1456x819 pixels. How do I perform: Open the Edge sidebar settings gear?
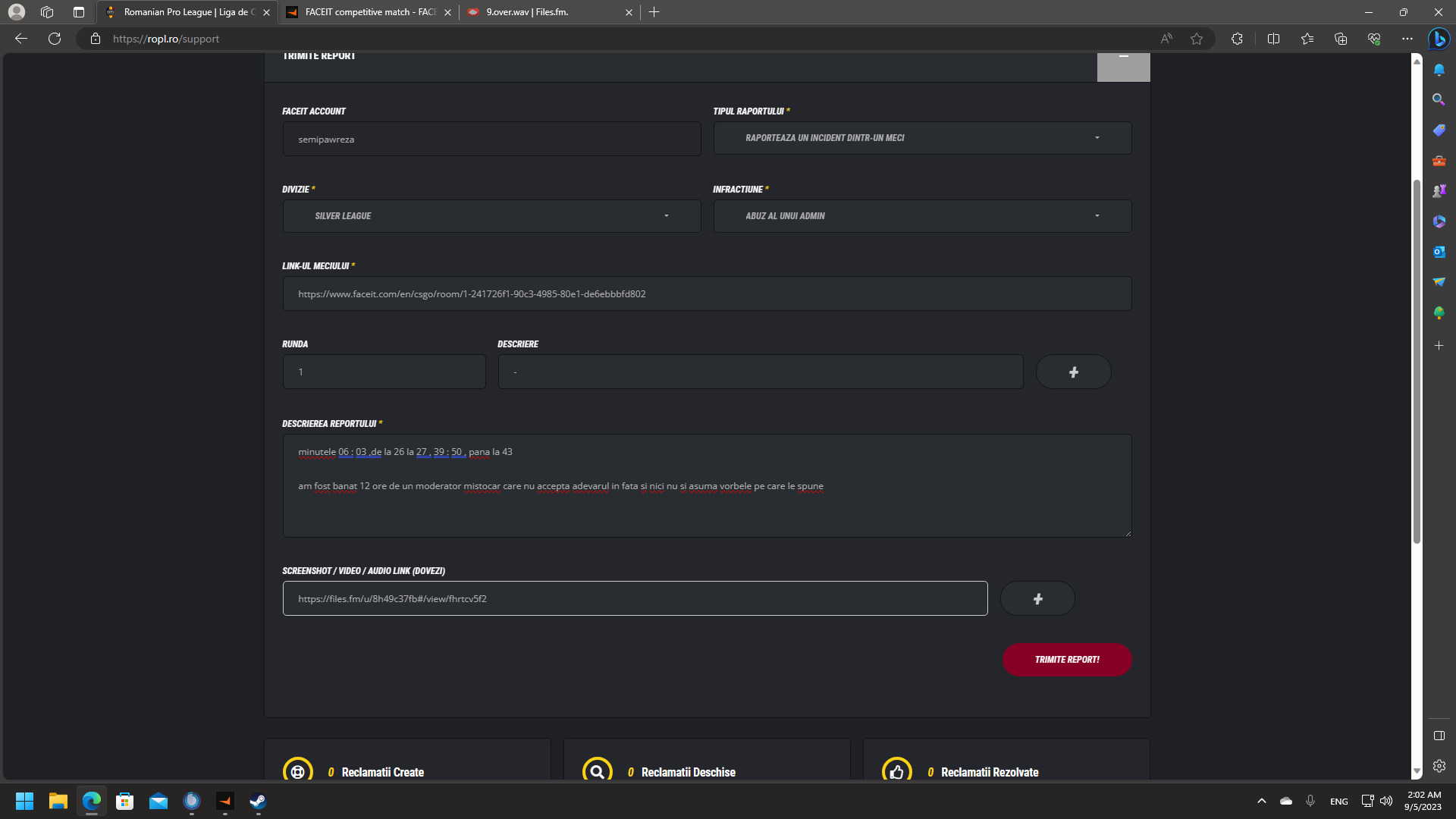[1439, 766]
